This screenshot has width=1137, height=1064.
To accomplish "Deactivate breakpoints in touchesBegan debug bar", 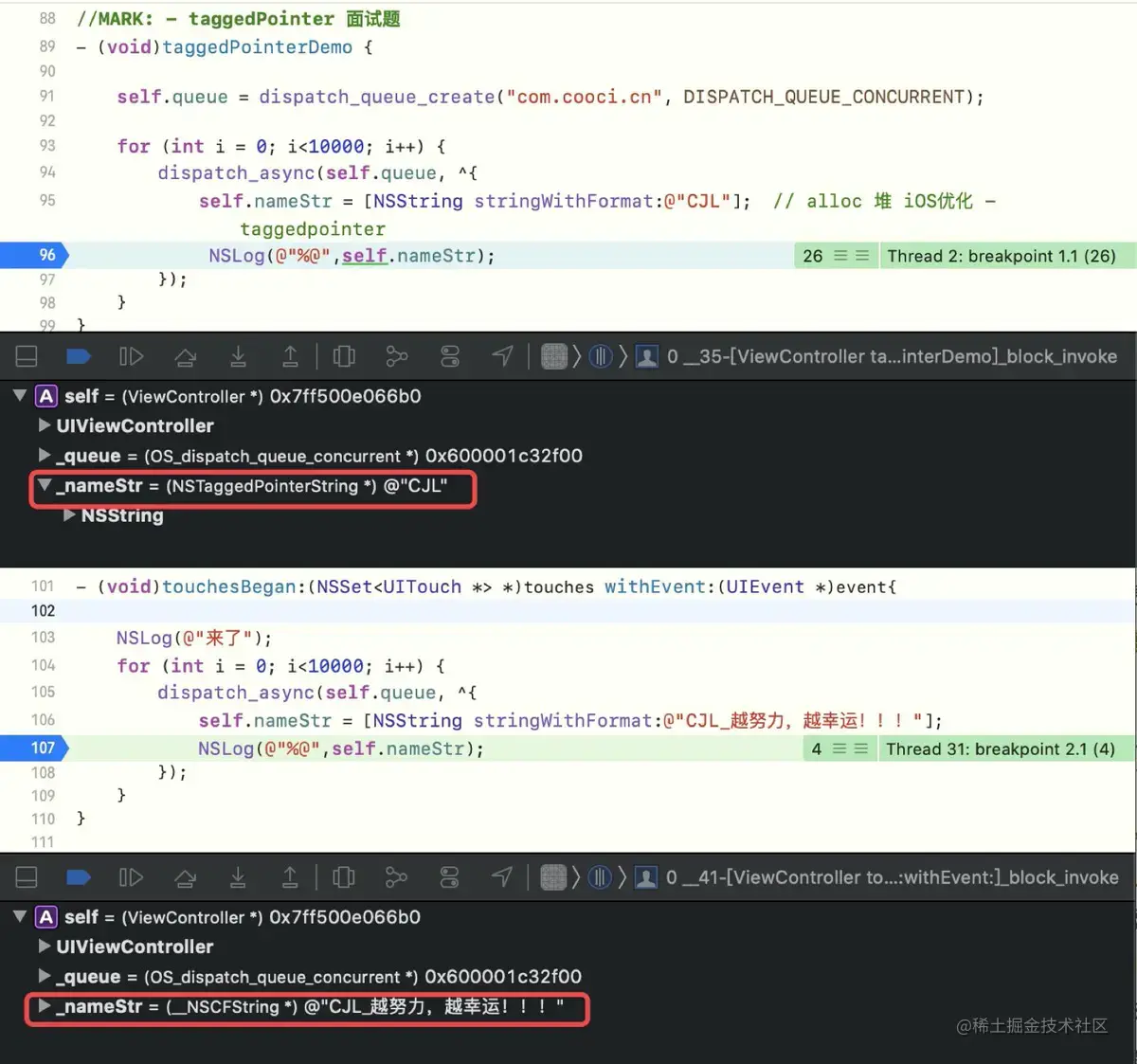I will [x=79, y=877].
